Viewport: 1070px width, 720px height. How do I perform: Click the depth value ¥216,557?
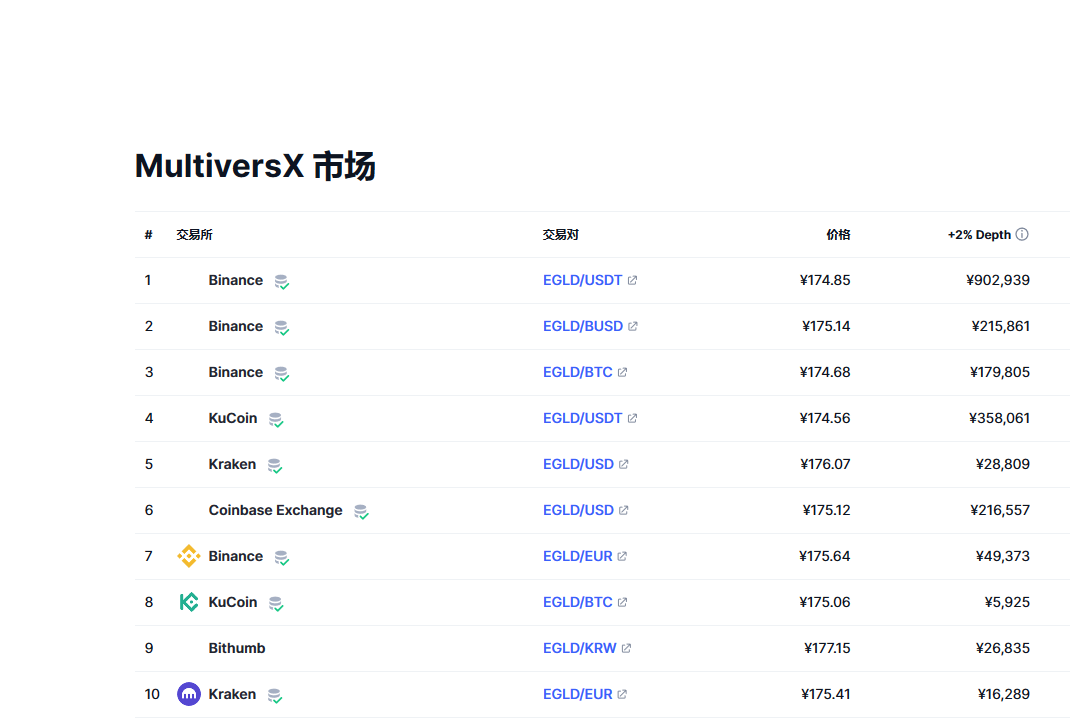point(1000,510)
